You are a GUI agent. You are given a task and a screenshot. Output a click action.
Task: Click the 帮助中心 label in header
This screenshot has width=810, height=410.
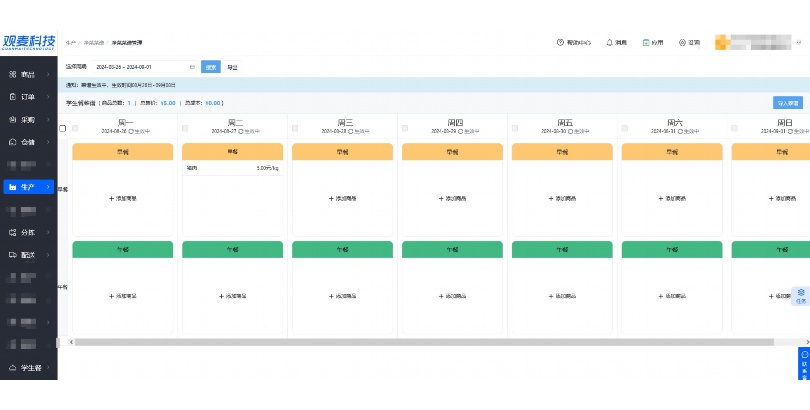pos(579,42)
